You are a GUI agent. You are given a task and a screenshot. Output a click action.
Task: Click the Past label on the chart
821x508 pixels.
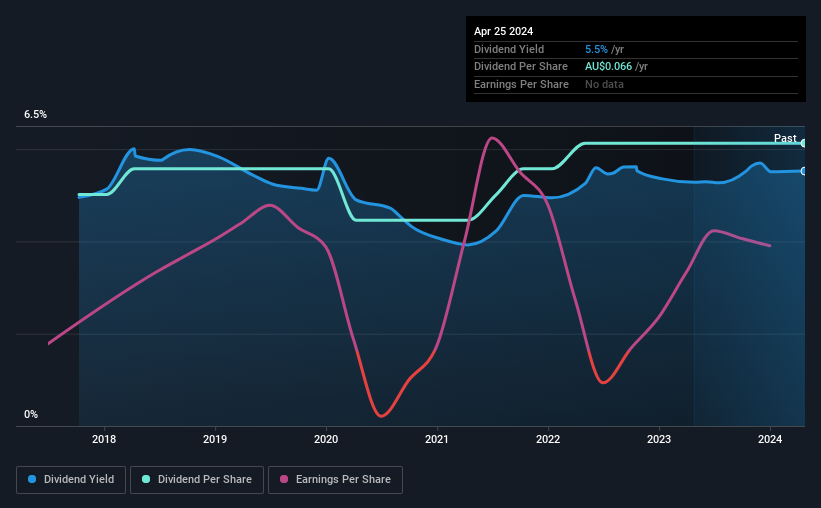click(x=785, y=138)
